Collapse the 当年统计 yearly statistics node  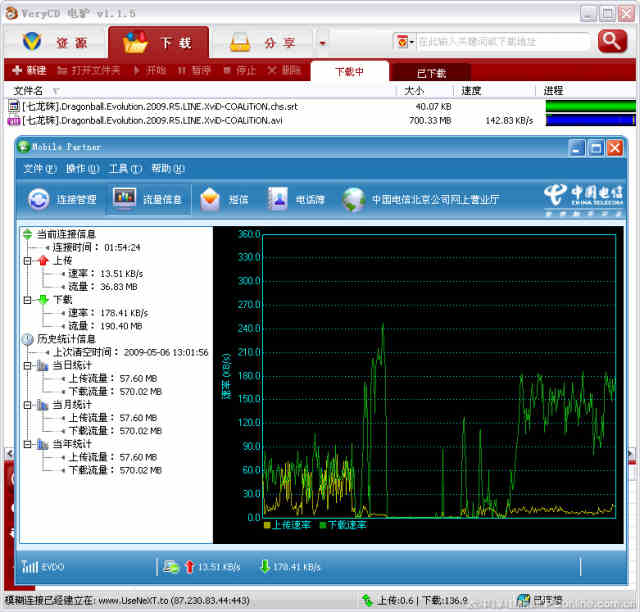click(x=27, y=444)
